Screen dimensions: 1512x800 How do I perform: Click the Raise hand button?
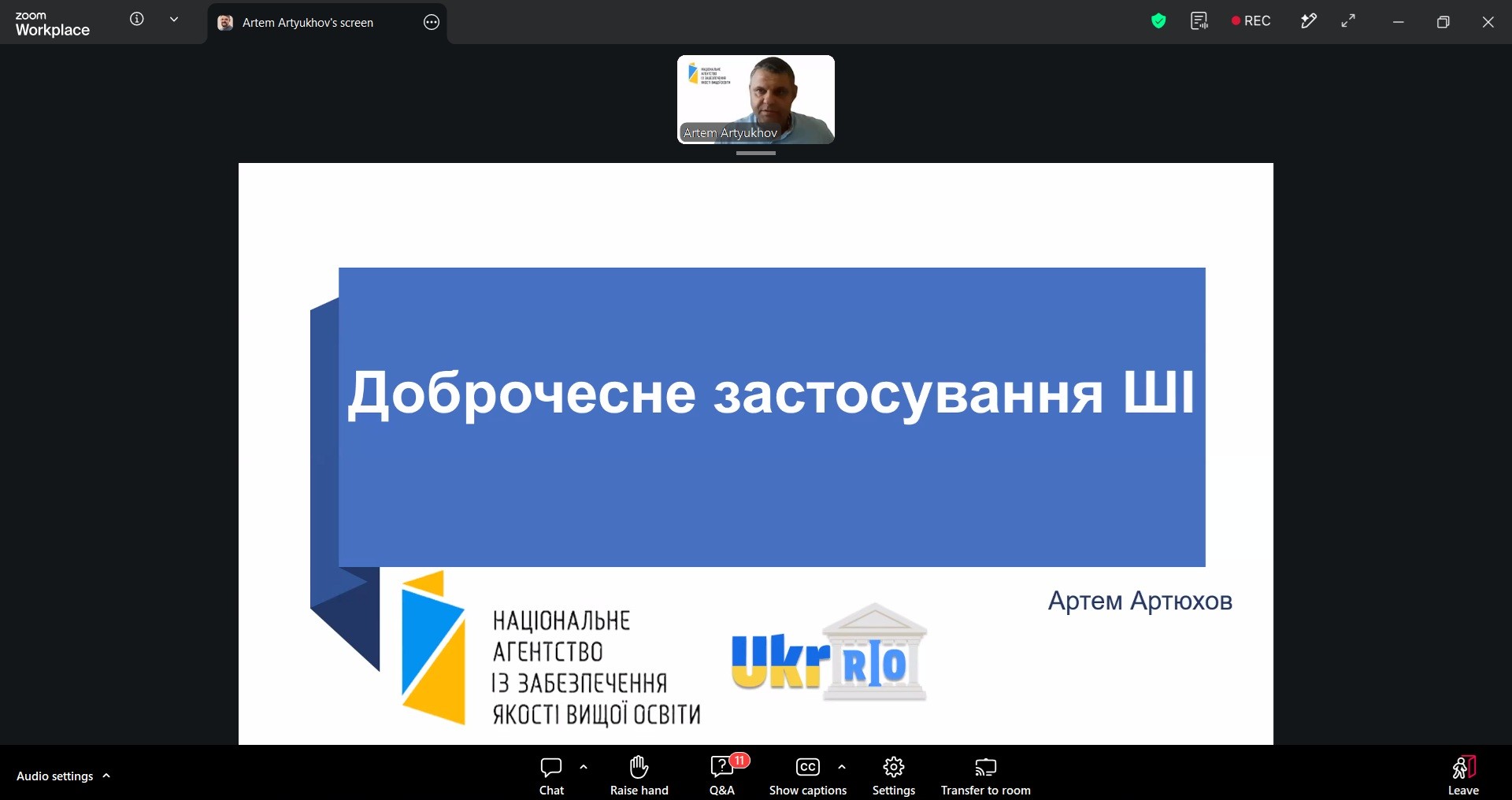point(639,776)
